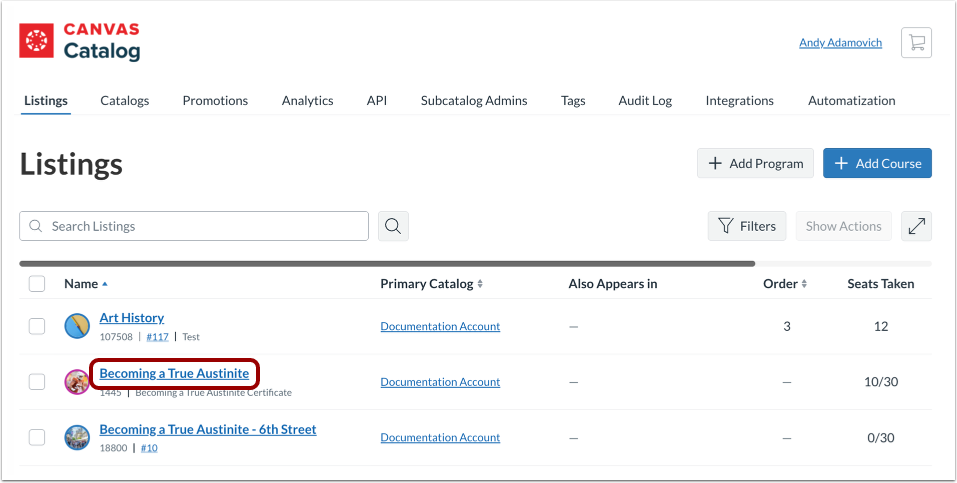
Task: Open the Automatization tab
Action: click(852, 101)
